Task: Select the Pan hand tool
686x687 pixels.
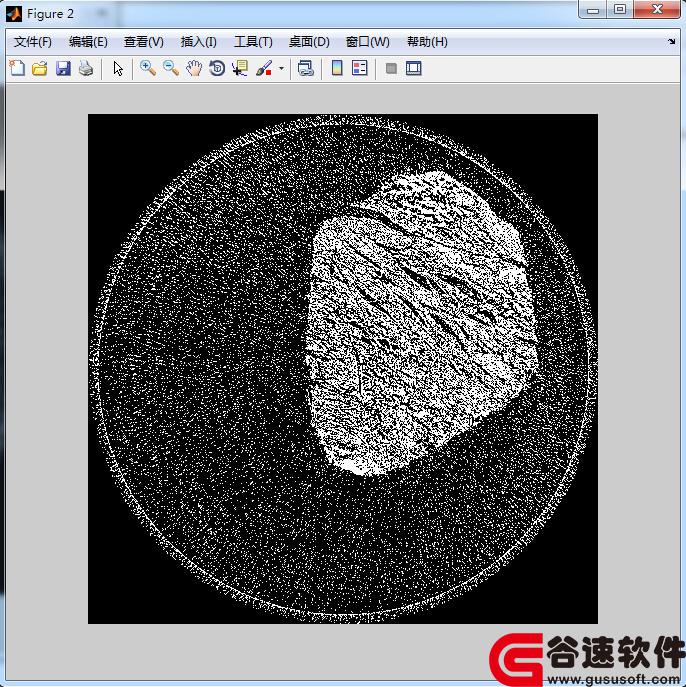Action: tap(194, 68)
